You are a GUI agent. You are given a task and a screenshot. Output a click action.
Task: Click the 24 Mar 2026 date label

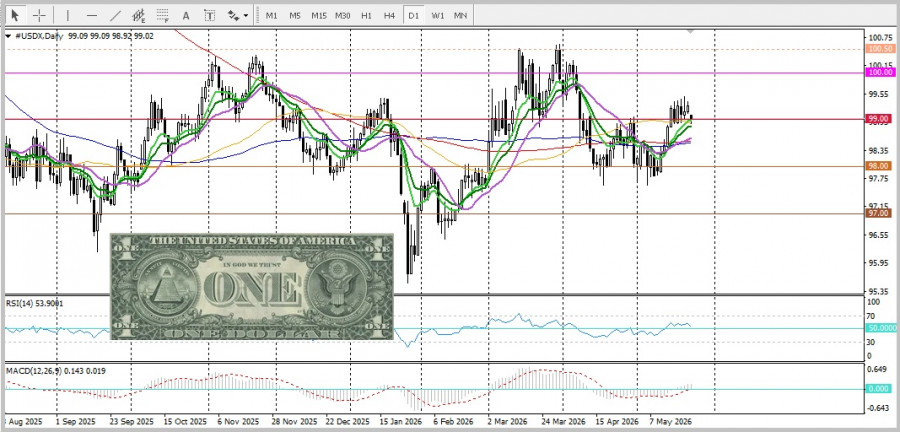tap(563, 421)
